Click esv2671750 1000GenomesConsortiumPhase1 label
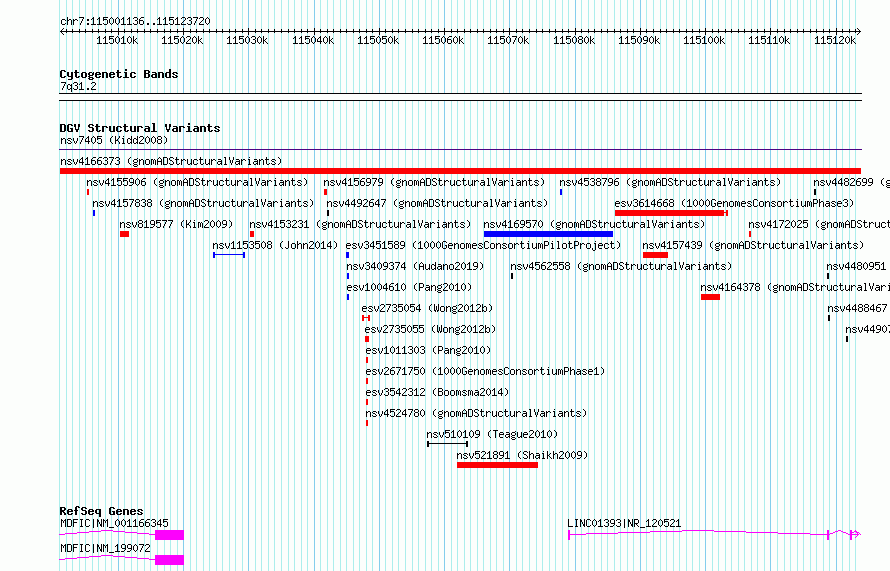The width and height of the screenshot is (890, 571). click(485, 371)
